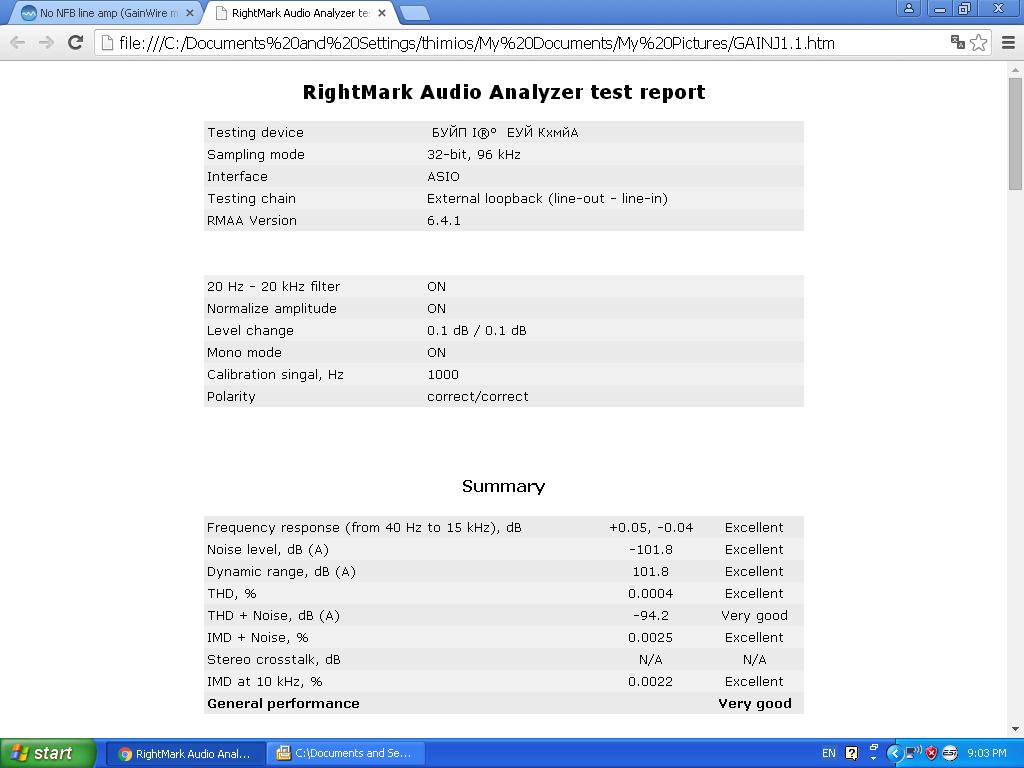Click the RMAA Version '6.4.1' value
The width and height of the screenshot is (1024, 768).
443,221
